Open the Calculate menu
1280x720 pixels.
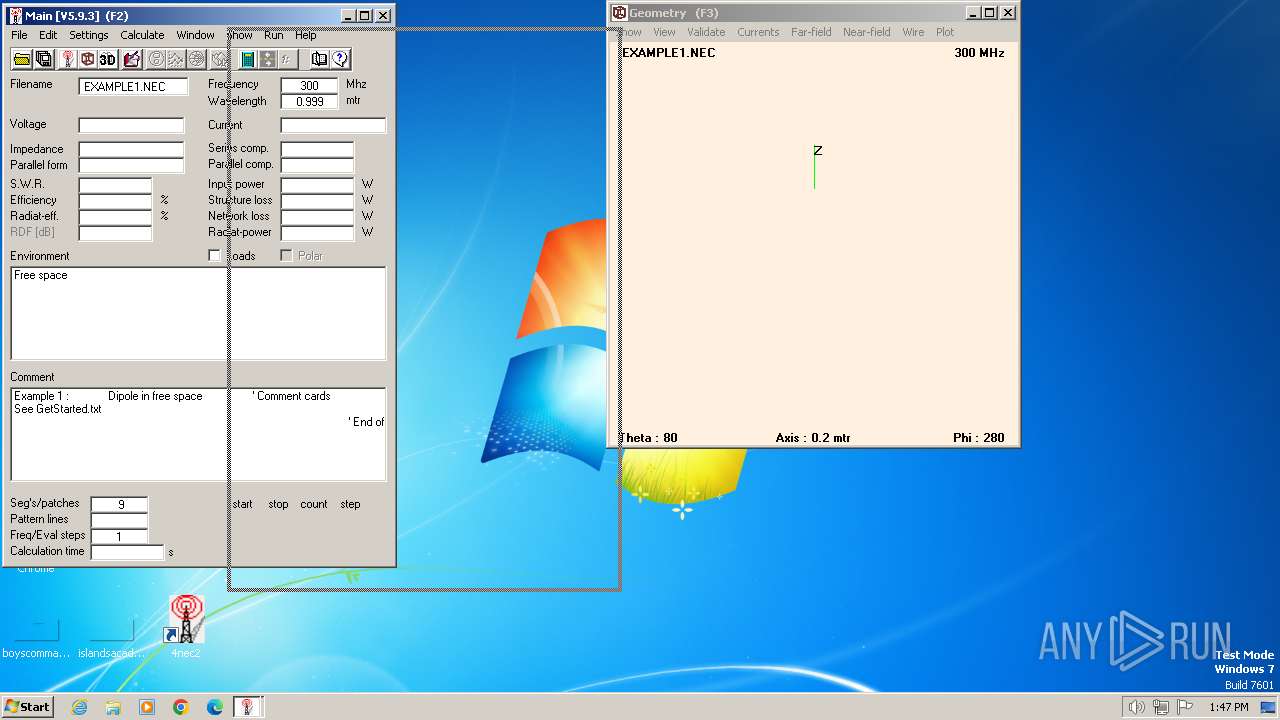point(142,35)
